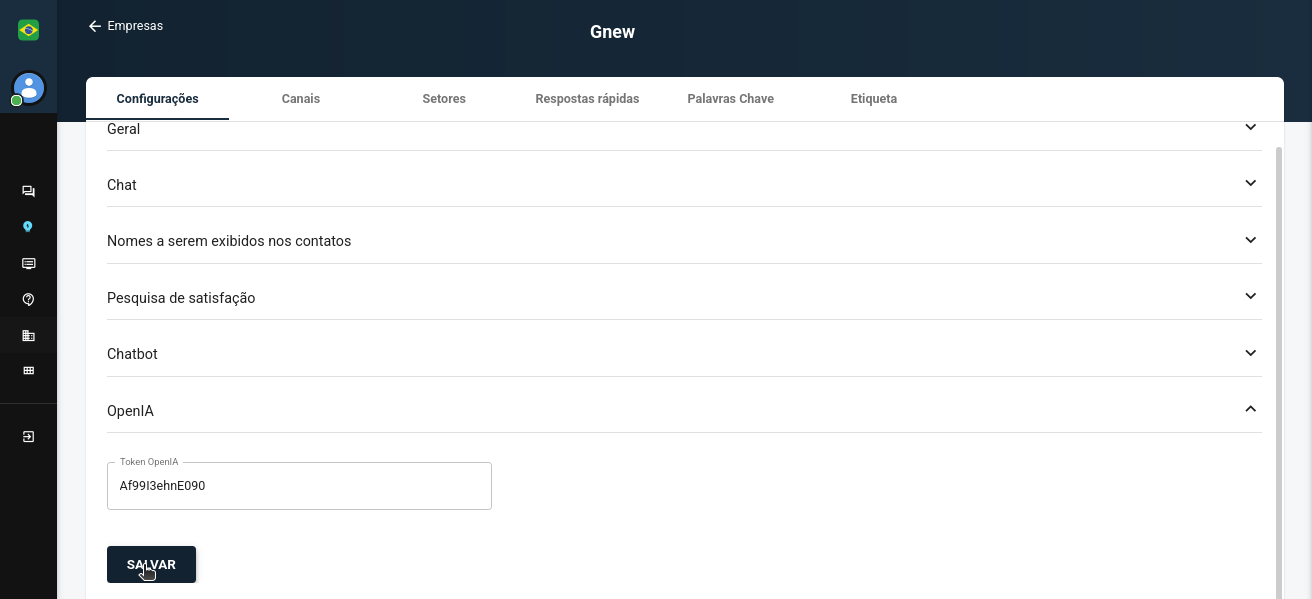
Task: Open the message box sidebar icon
Action: point(28,264)
